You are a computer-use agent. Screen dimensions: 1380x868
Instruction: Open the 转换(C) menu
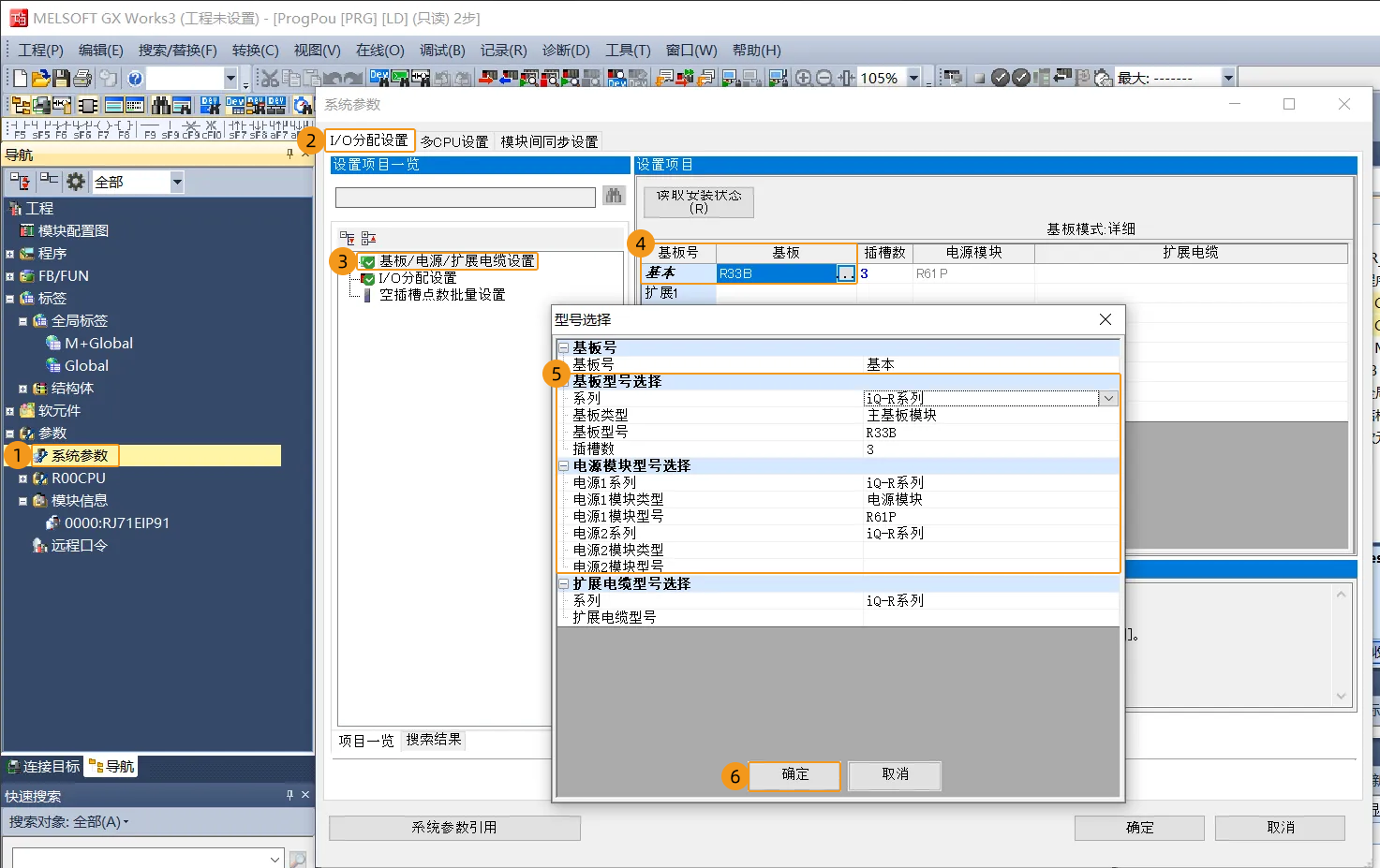pyautogui.click(x=256, y=51)
